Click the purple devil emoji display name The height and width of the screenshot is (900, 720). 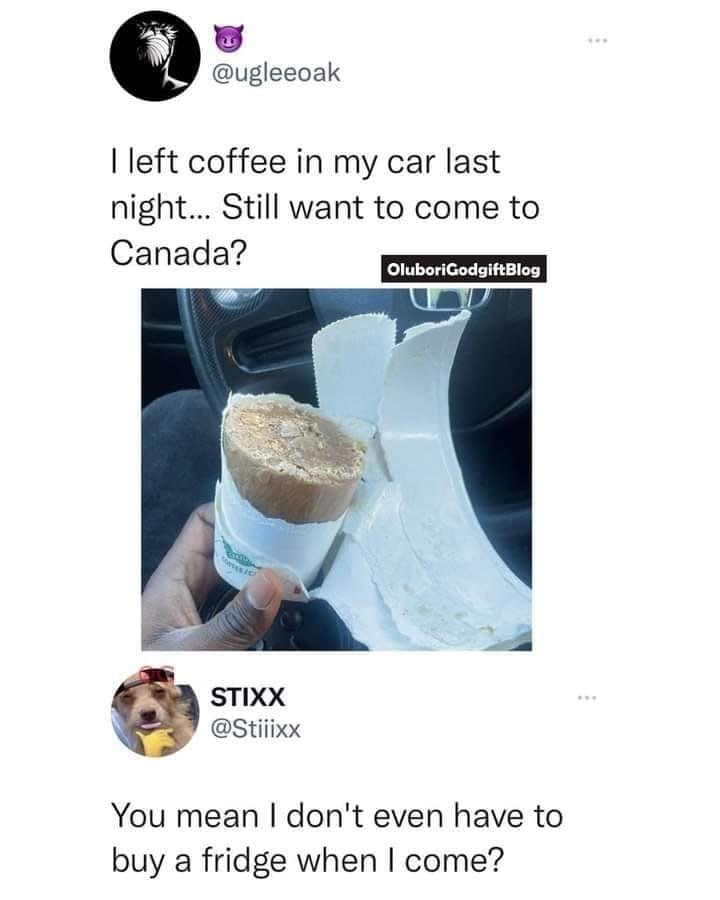click(x=229, y=37)
